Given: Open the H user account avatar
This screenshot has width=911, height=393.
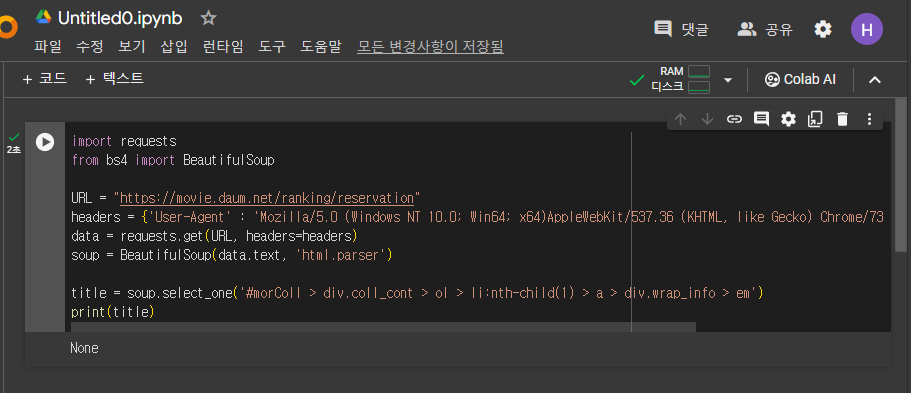Looking at the screenshot, I should (867, 29).
